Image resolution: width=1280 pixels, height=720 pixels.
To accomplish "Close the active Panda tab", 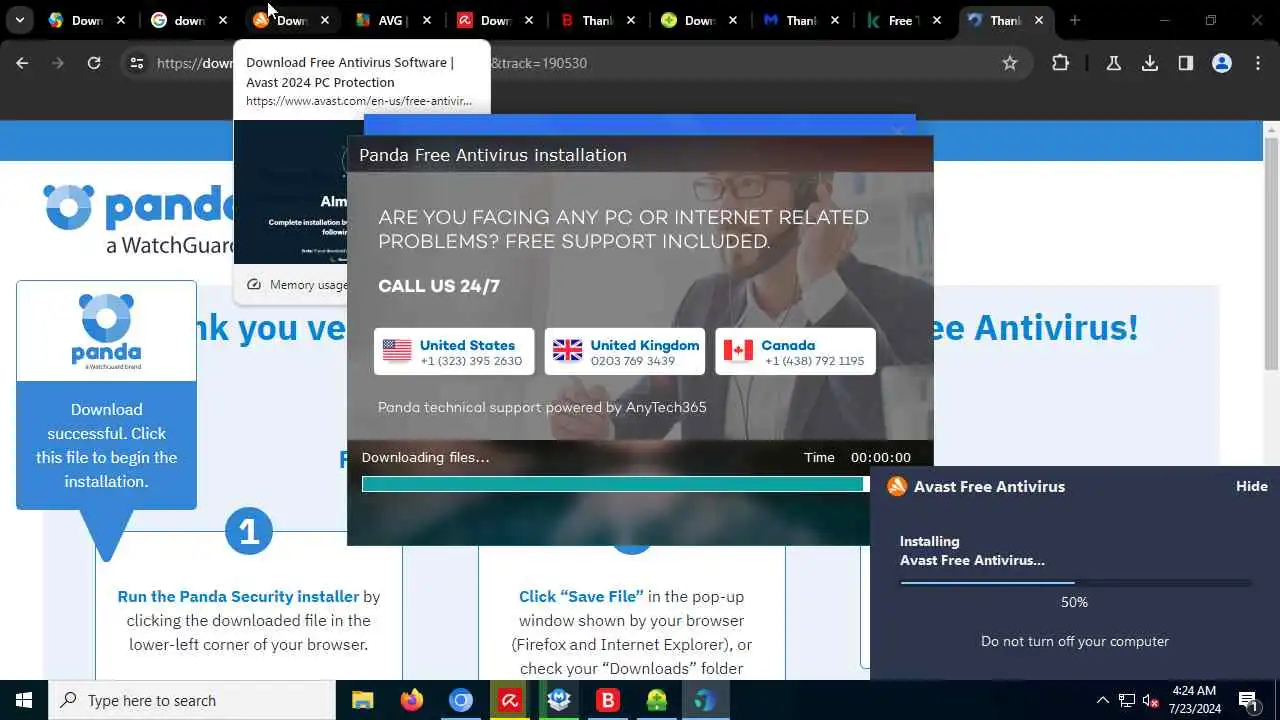I will pyautogui.click(x=1039, y=20).
